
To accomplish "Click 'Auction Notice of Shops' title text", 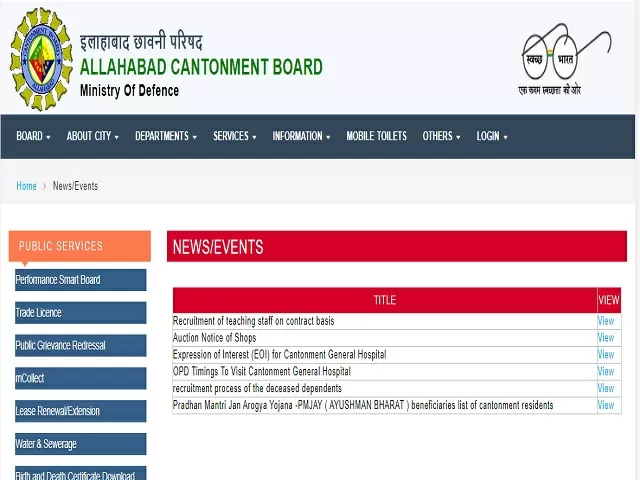I will [x=215, y=338].
